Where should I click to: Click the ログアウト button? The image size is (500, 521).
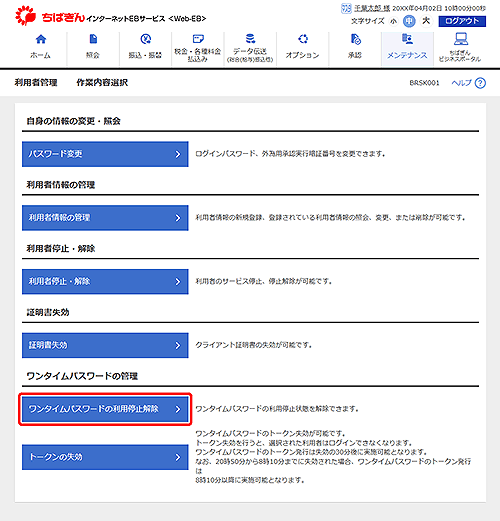(x=462, y=21)
